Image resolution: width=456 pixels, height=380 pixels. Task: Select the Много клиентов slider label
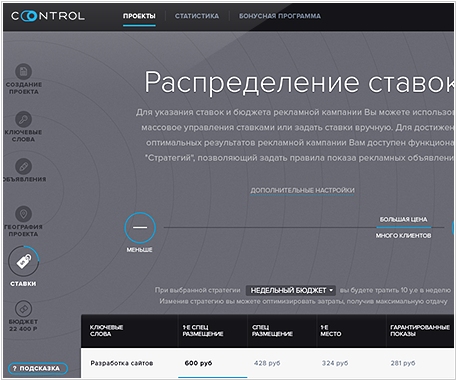click(403, 236)
